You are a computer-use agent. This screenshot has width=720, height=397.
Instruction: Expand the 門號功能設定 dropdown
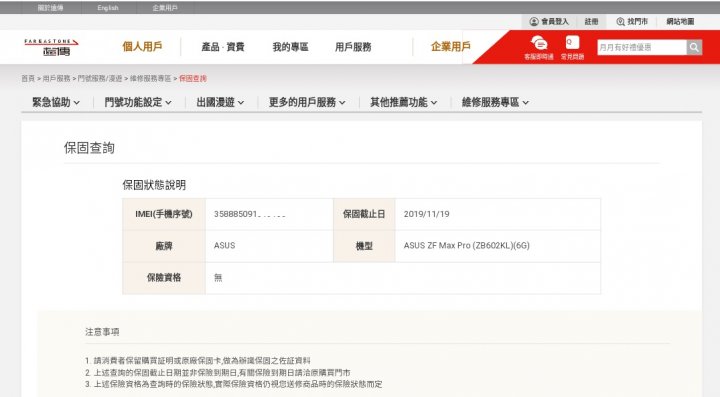(138, 102)
